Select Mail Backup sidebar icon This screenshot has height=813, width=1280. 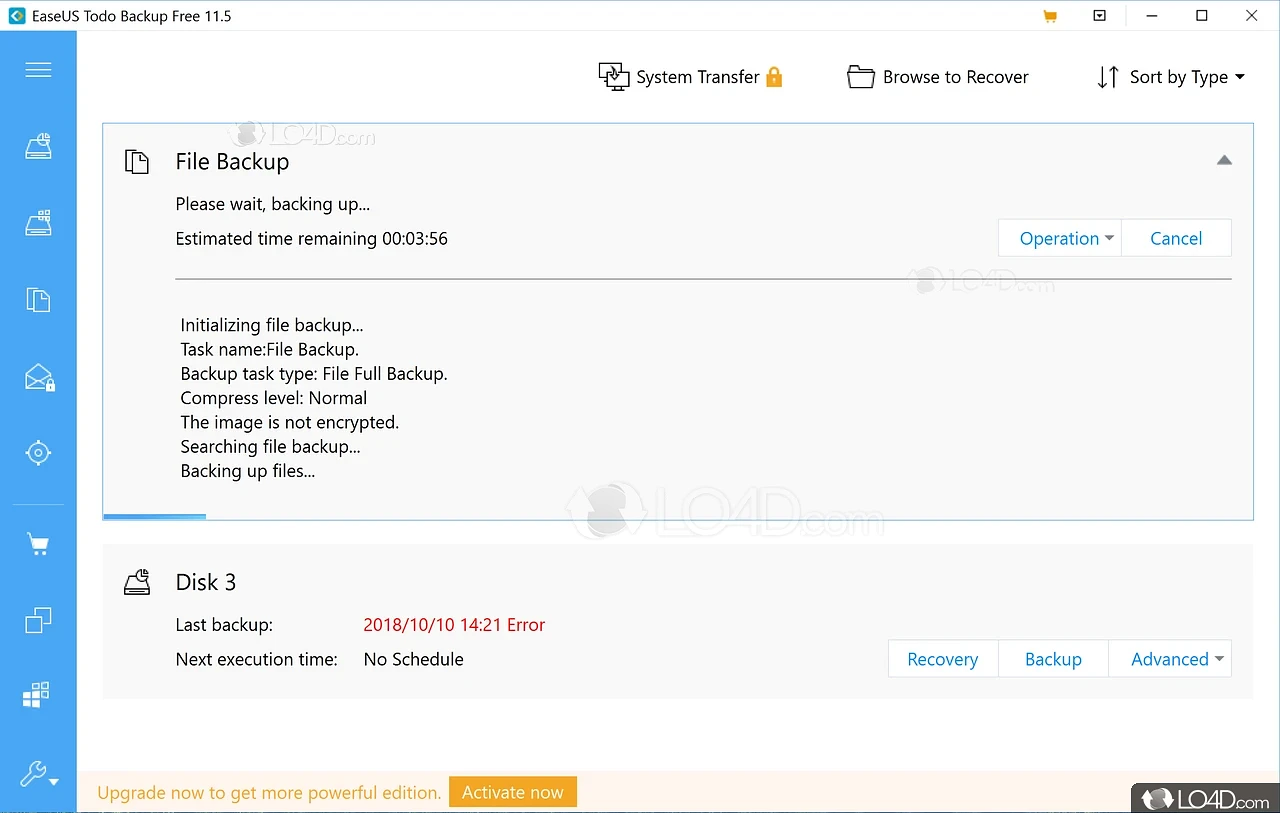pyautogui.click(x=39, y=377)
